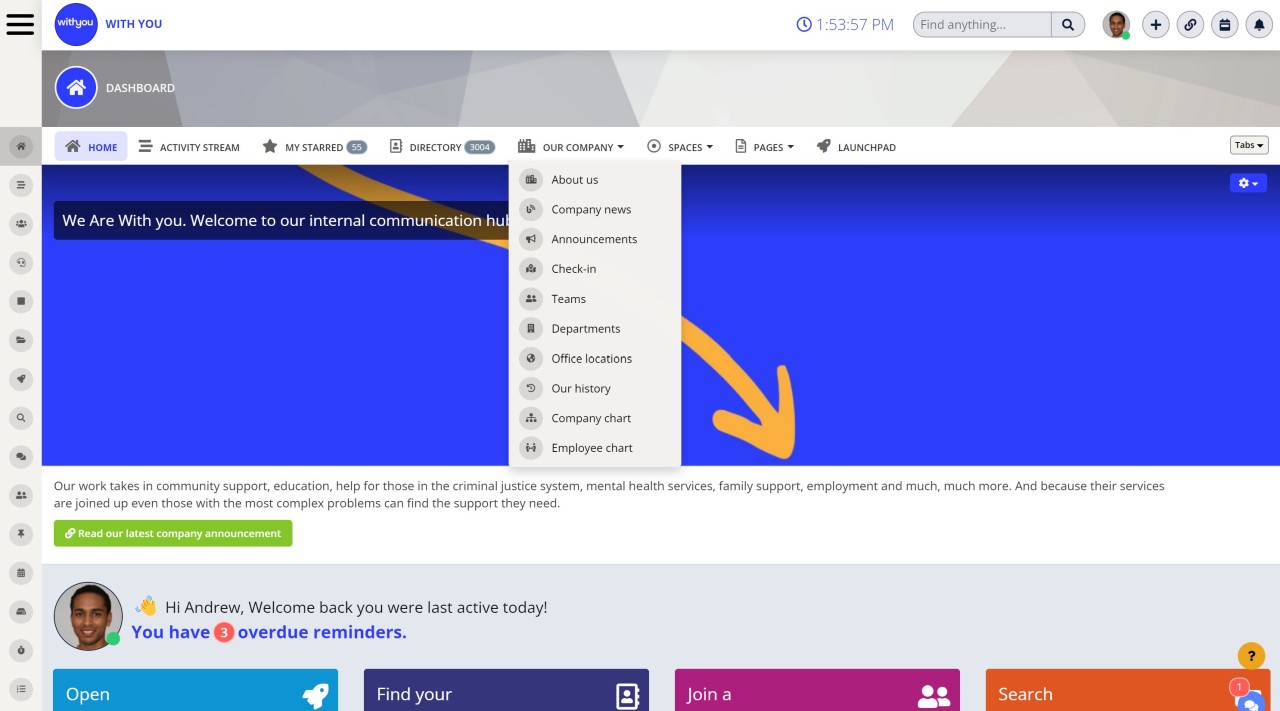
Task: Click the quick links chain icon in top bar
Action: tap(1190, 24)
